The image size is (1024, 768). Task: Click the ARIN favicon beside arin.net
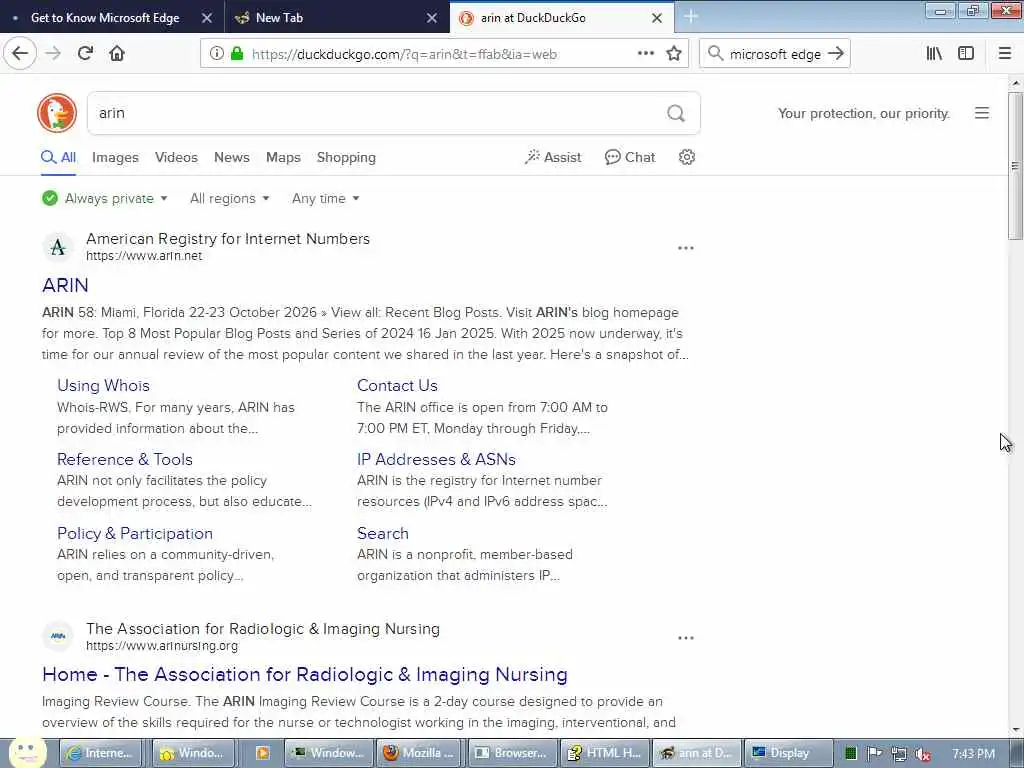(x=58, y=248)
